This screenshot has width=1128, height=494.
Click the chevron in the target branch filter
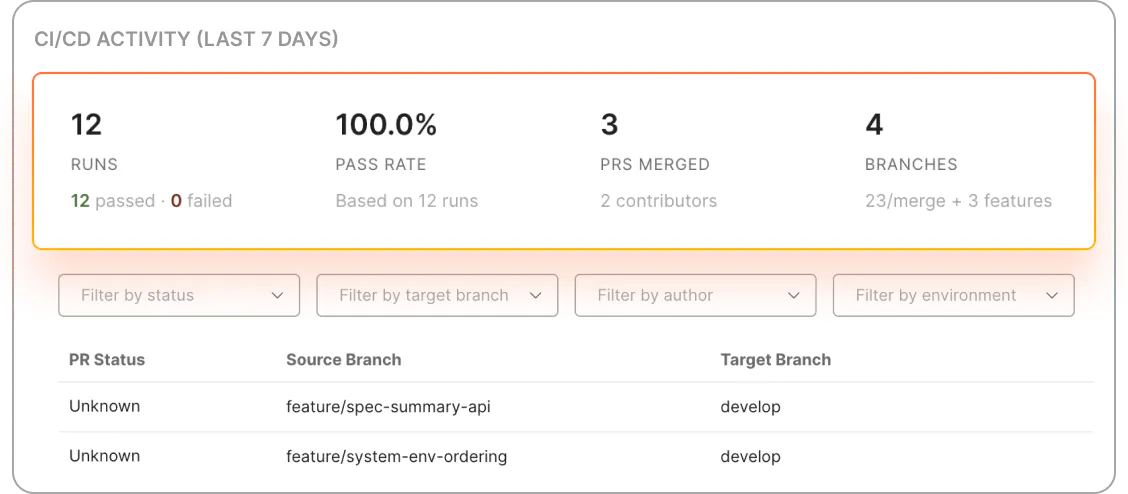point(536,296)
